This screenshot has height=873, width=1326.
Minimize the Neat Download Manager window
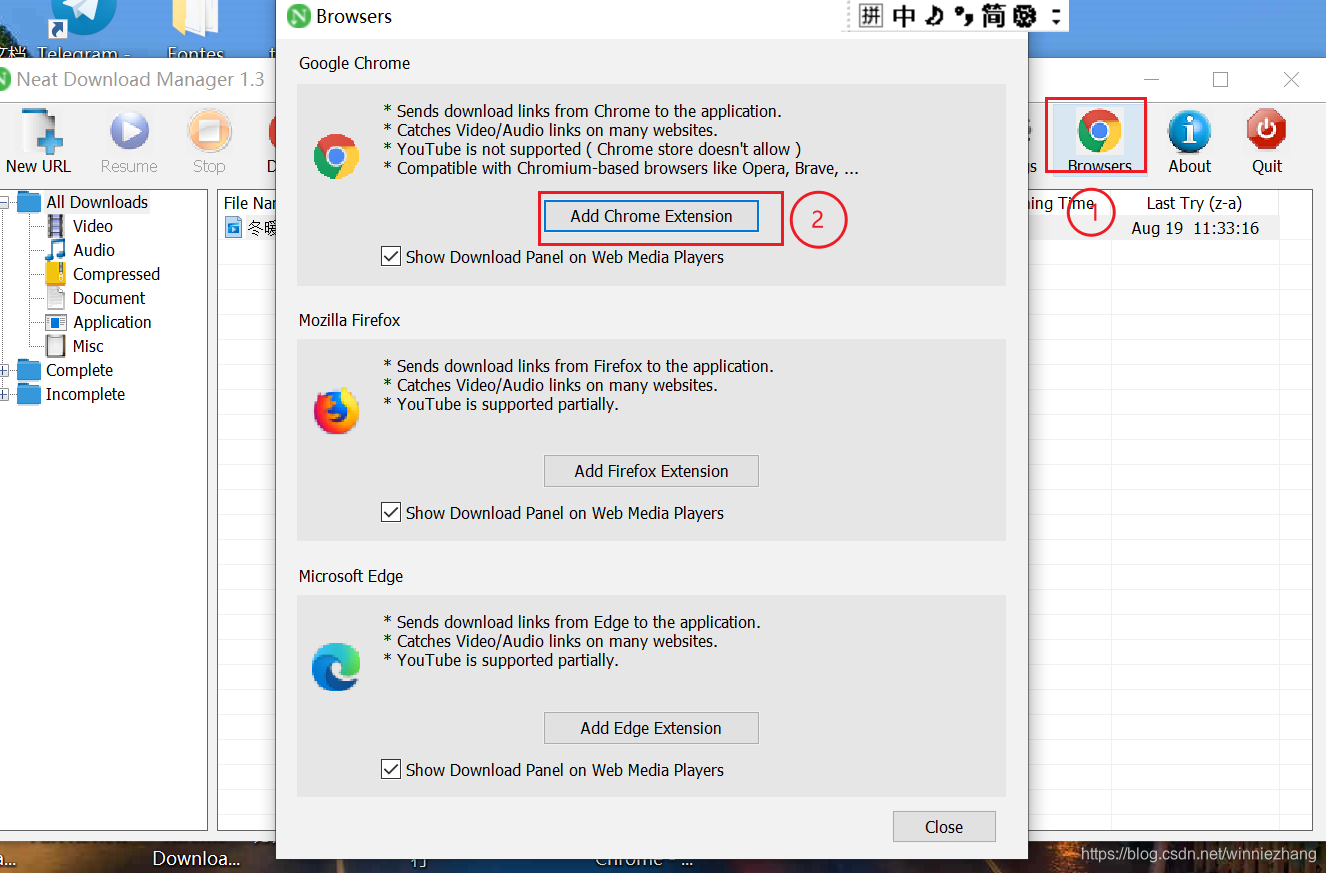coord(1150,80)
